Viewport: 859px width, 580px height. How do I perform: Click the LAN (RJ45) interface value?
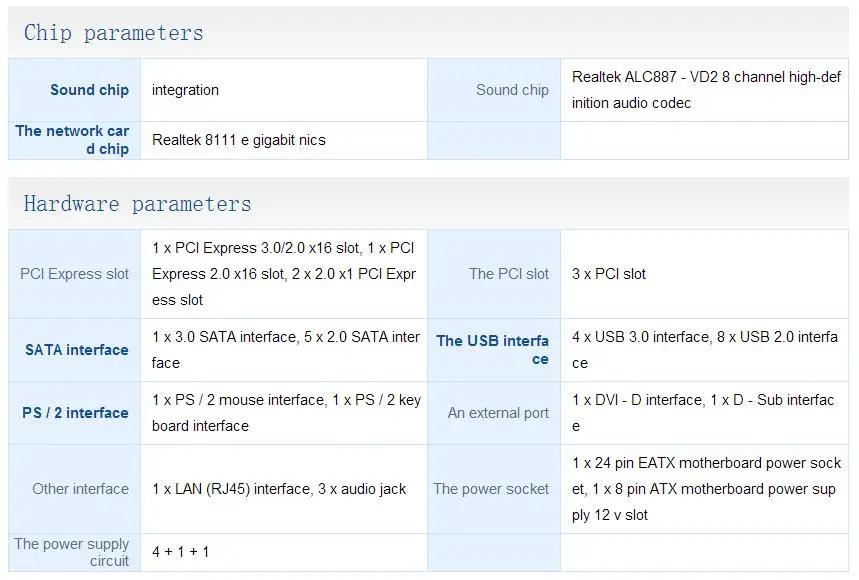pyautogui.click(x=279, y=489)
